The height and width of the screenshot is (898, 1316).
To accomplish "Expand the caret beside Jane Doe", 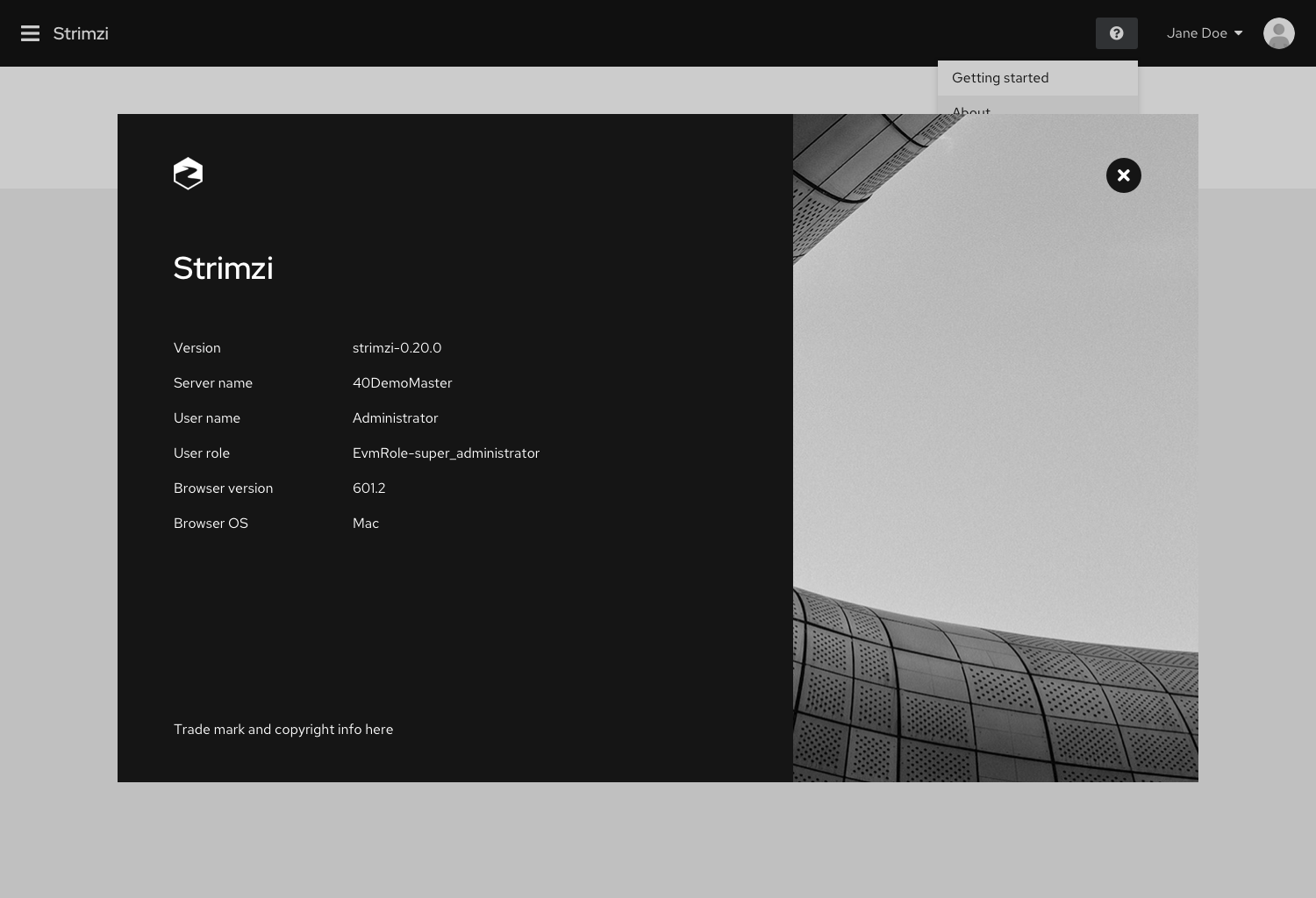I will click(1238, 33).
